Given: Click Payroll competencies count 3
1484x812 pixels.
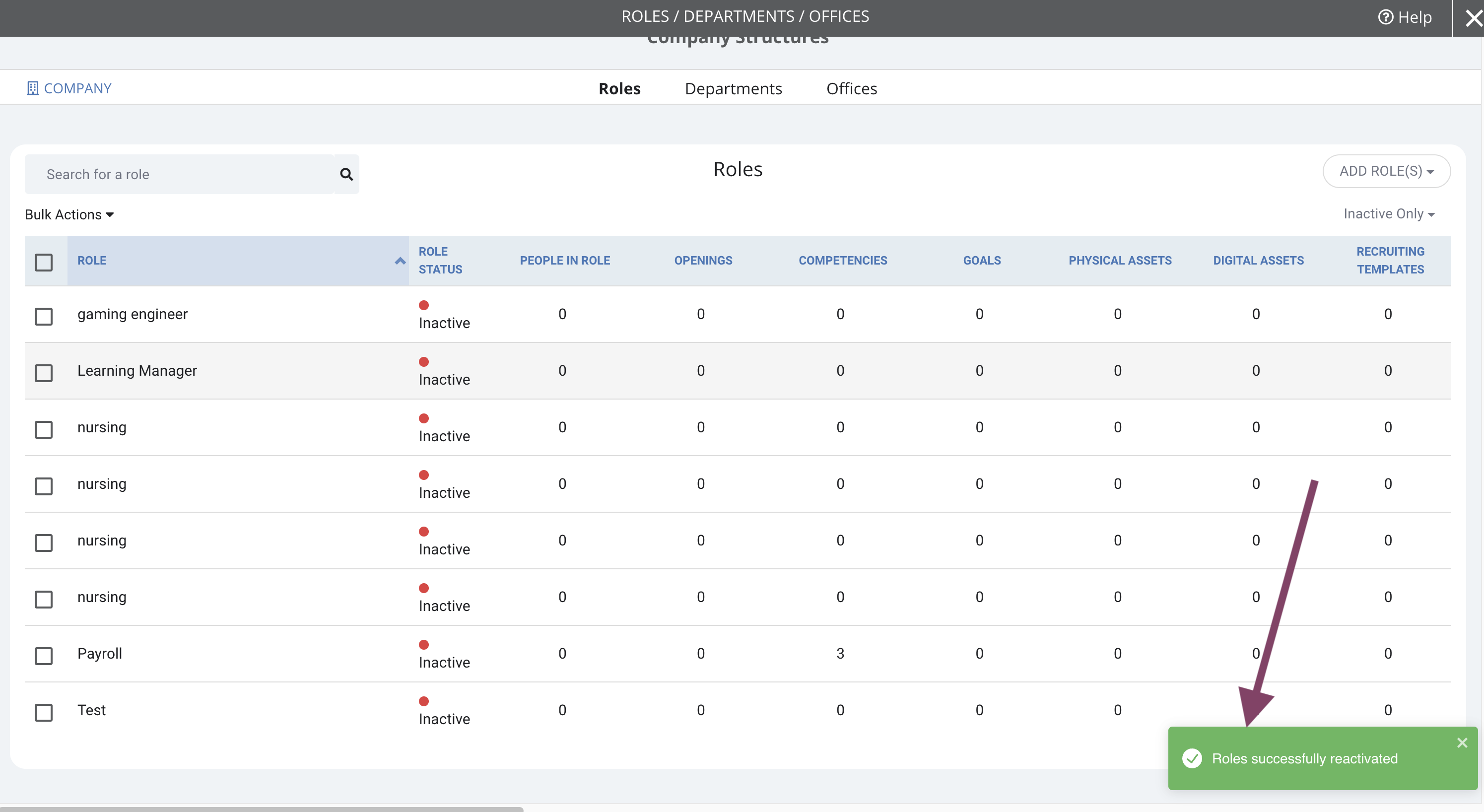Looking at the screenshot, I should tap(840, 654).
